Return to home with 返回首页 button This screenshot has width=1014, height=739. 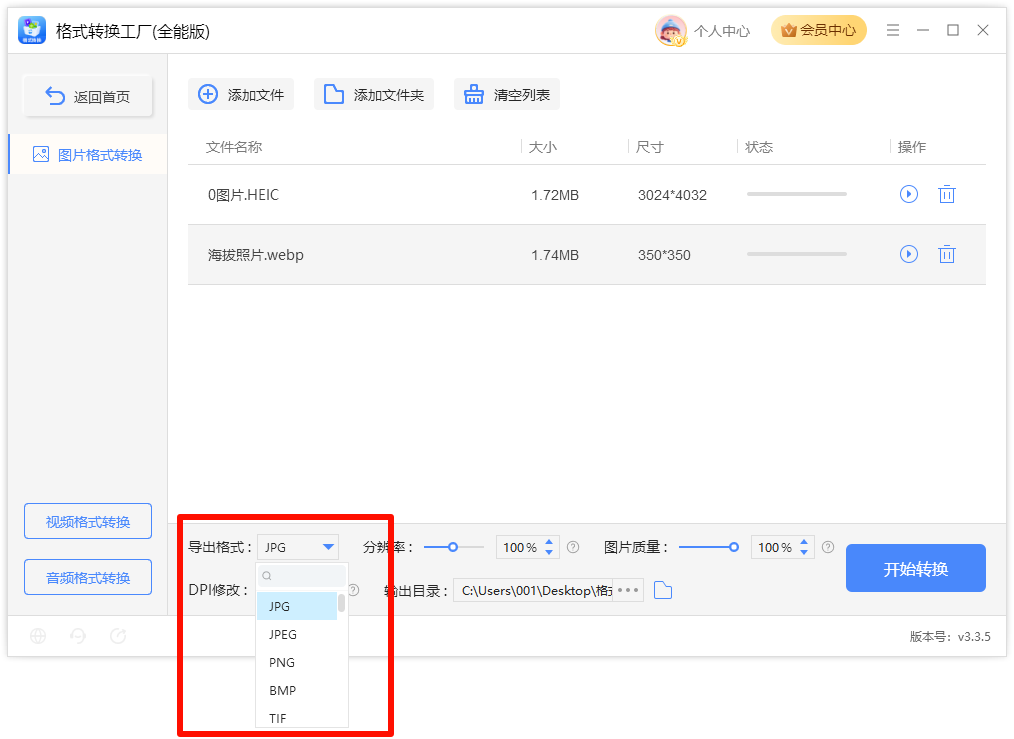(x=88, y=96)
